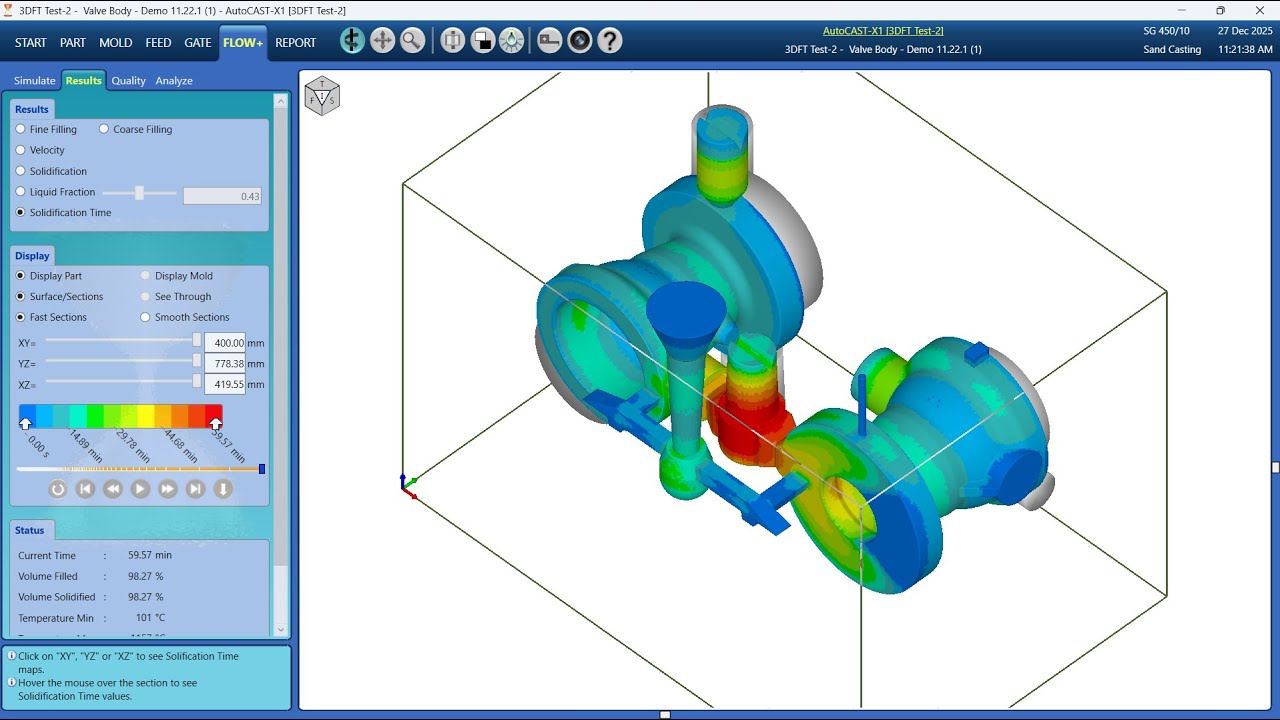This screenshot has width=1280, height=720.
Task: Click the Volume Solidified value 98.27 %
Action: pos(146,597)
